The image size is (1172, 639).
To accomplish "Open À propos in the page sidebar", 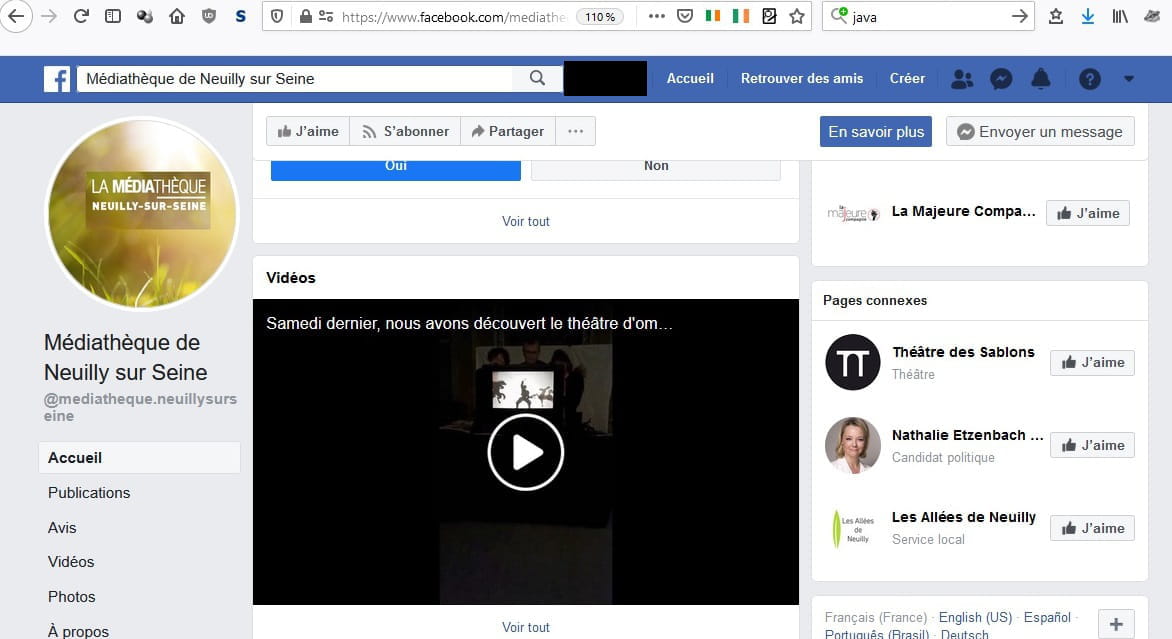I will click(x=78, y=631).
